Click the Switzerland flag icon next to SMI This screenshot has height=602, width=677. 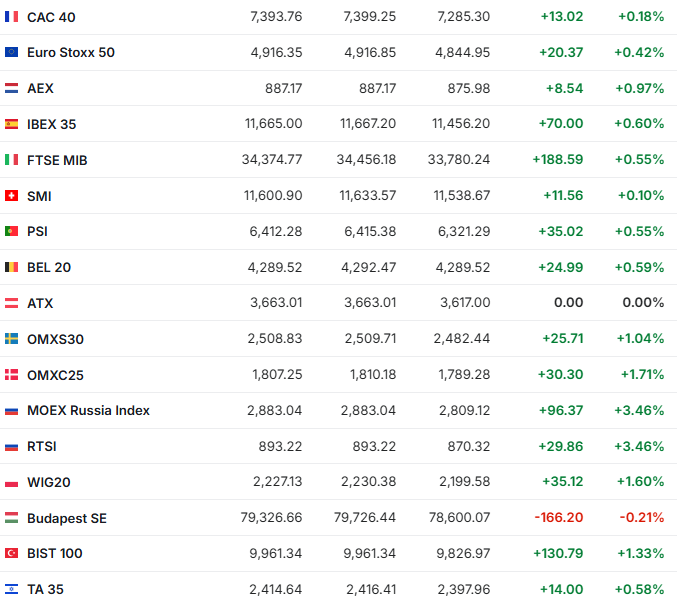11,196
